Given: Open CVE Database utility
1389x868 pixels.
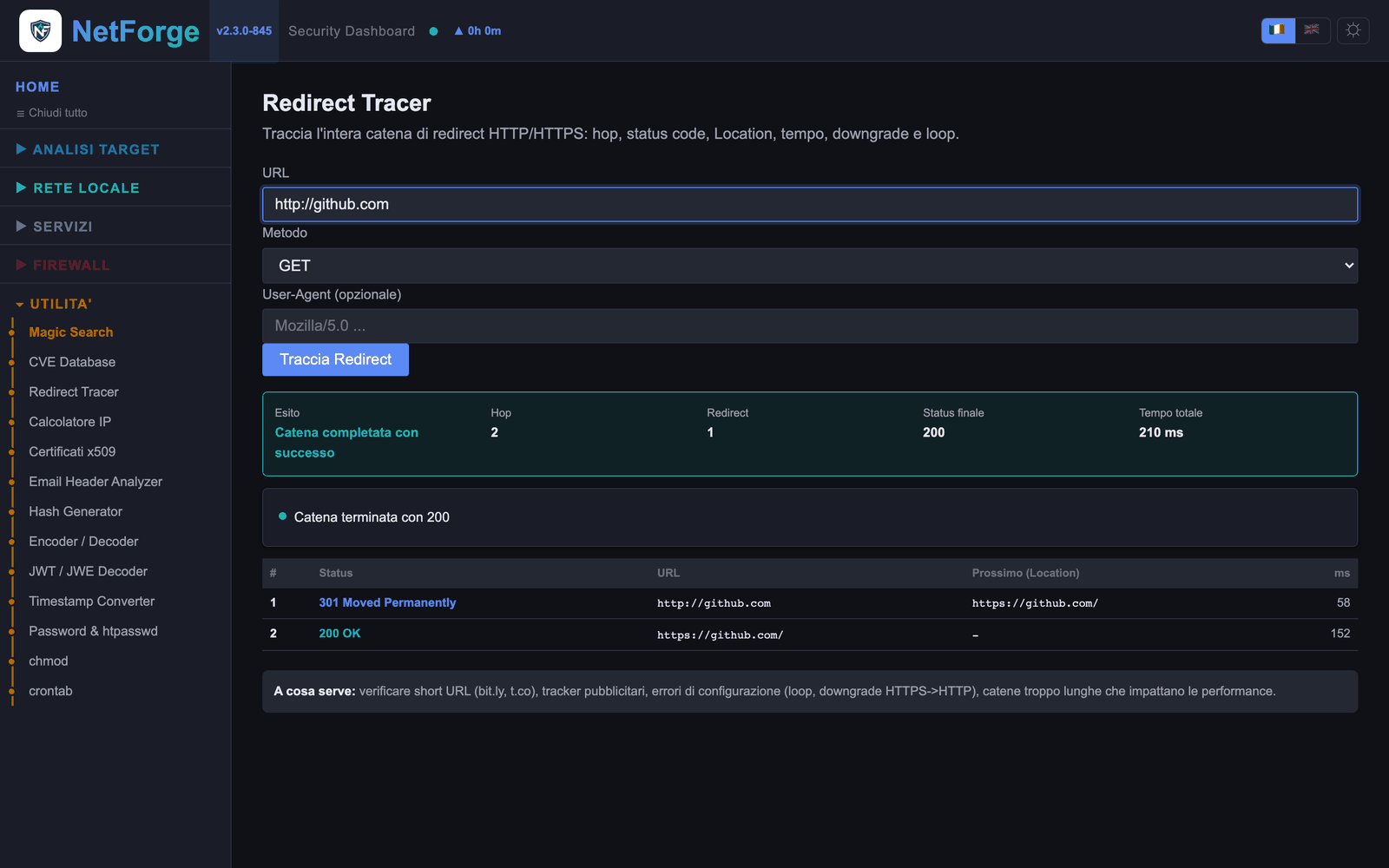Looking at the screenshot, I should coord(72,362).
